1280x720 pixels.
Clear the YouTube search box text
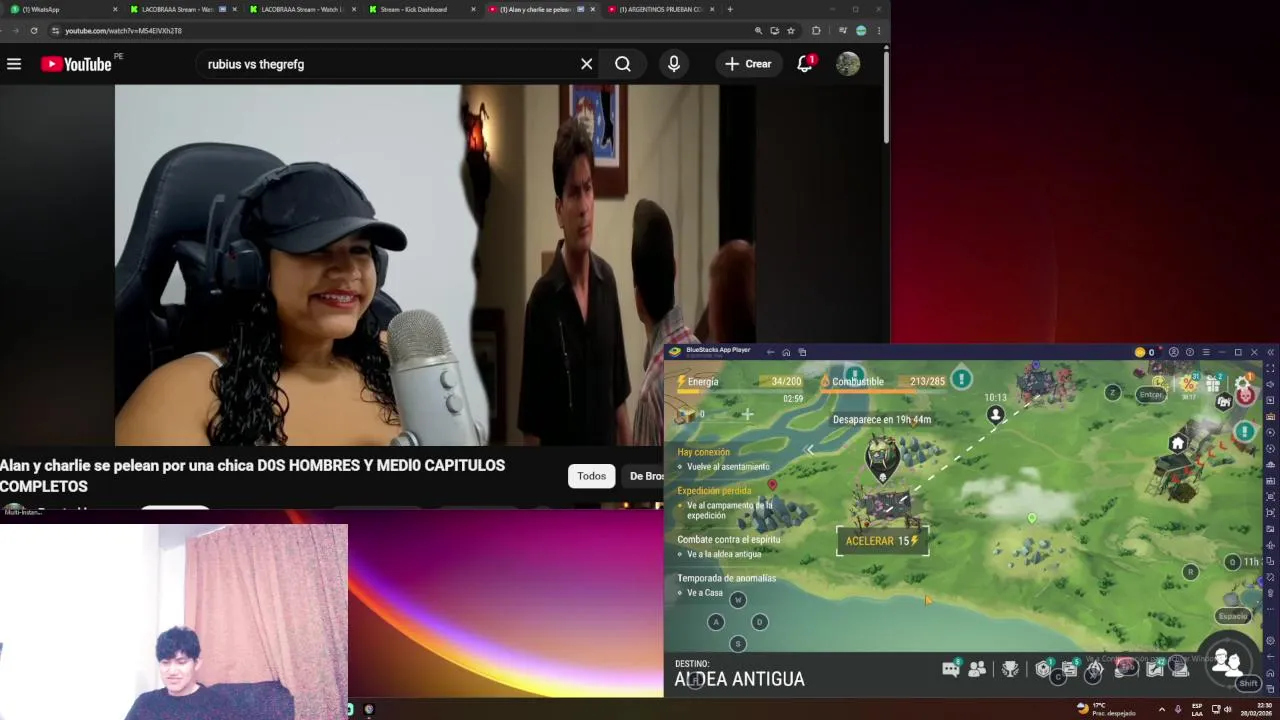pos(587,64)
